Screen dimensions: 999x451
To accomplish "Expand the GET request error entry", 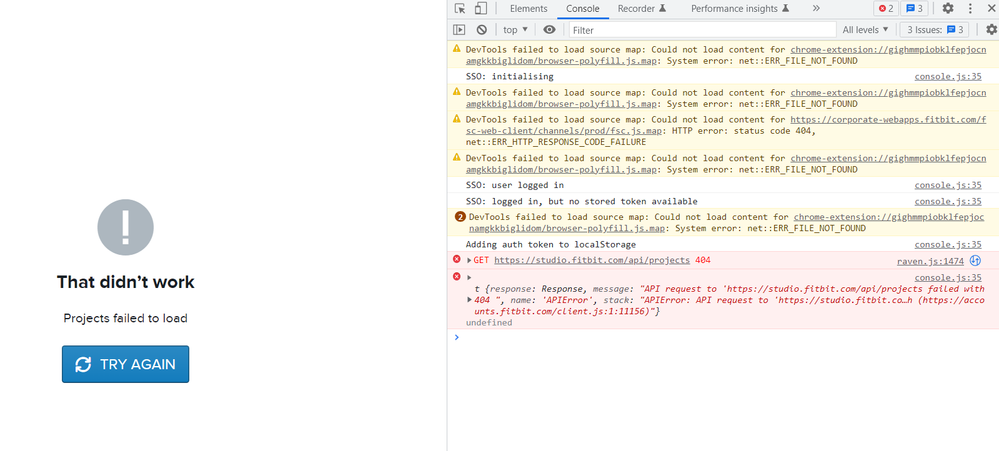I will pyautogui.click(x=470, y=261).
